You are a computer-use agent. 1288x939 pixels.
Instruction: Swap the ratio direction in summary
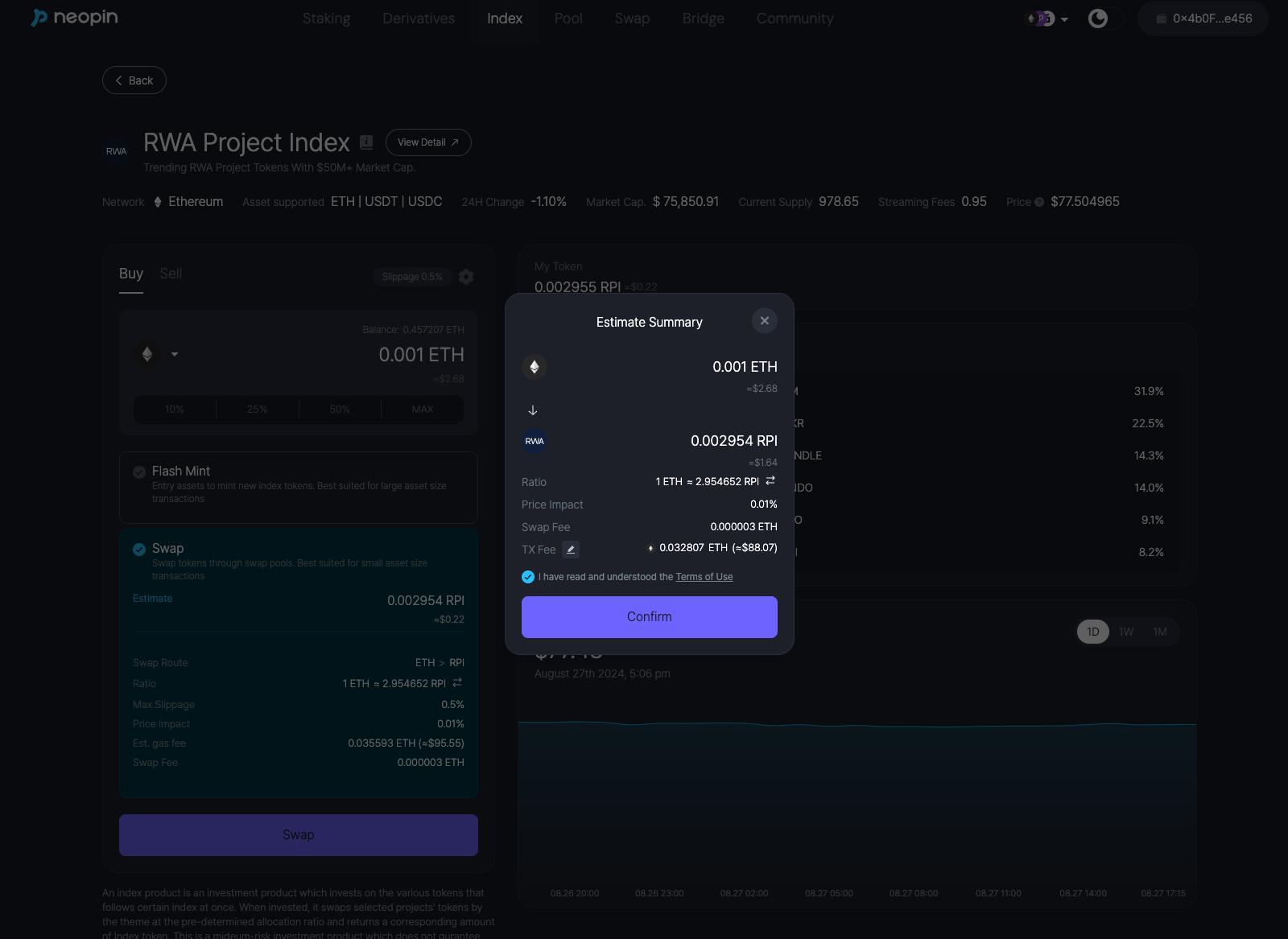[x=770, y=481]
